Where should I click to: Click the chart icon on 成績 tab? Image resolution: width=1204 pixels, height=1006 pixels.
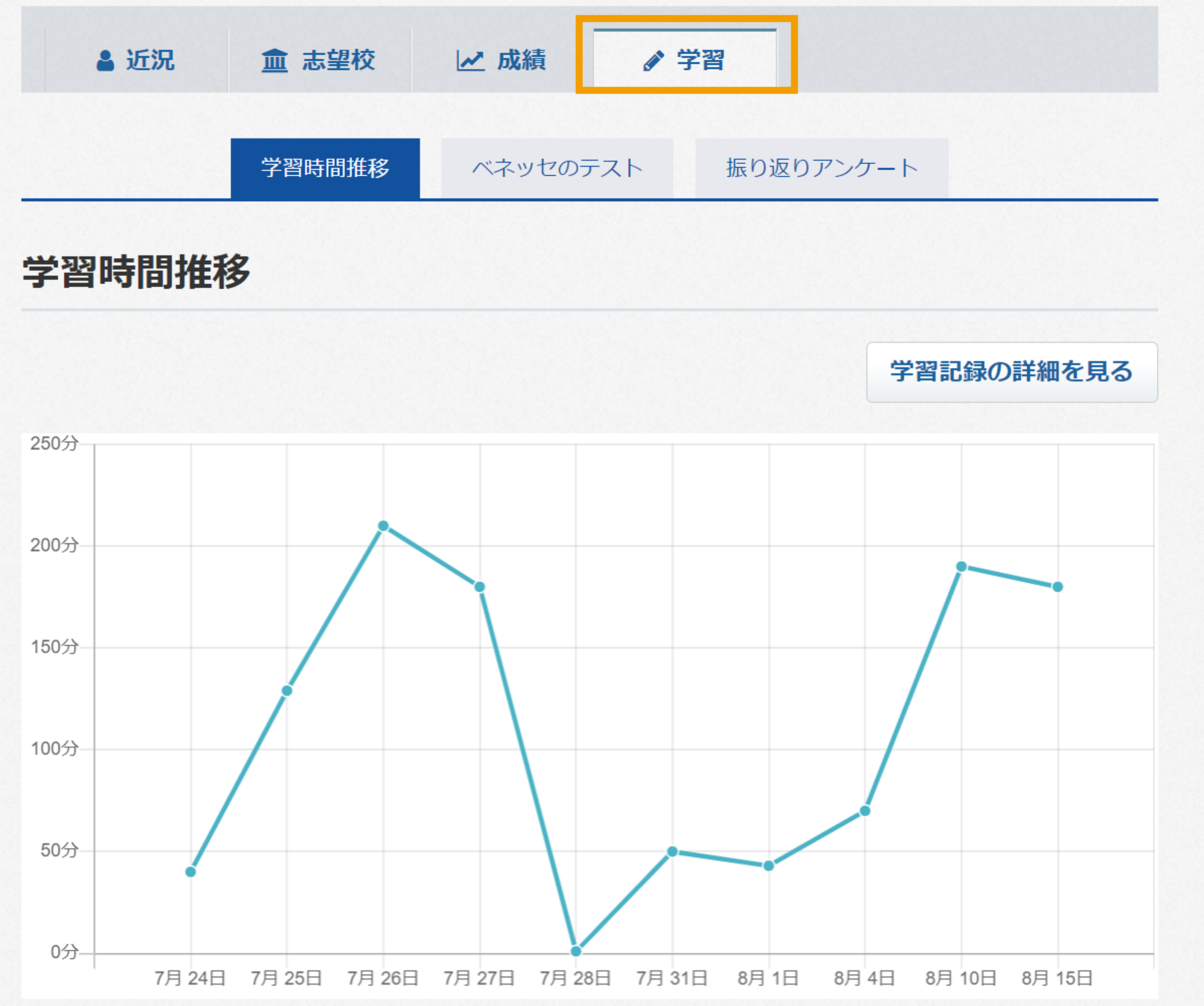point(470,60)
